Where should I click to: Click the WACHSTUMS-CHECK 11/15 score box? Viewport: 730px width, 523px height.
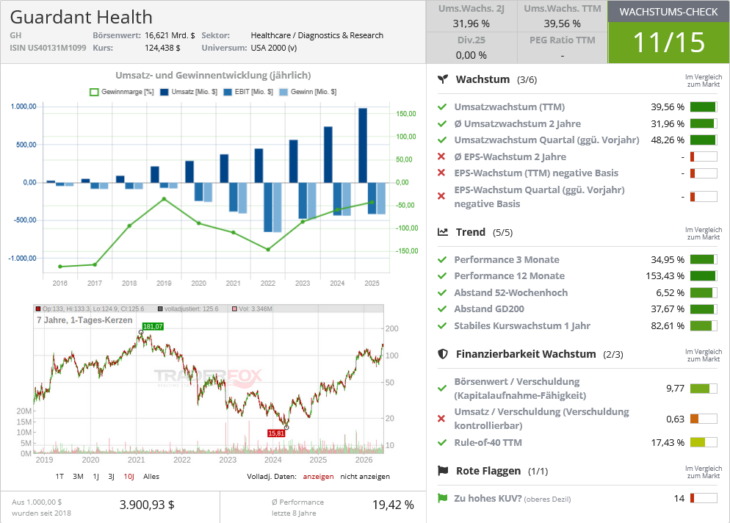(x=669, y=32)
